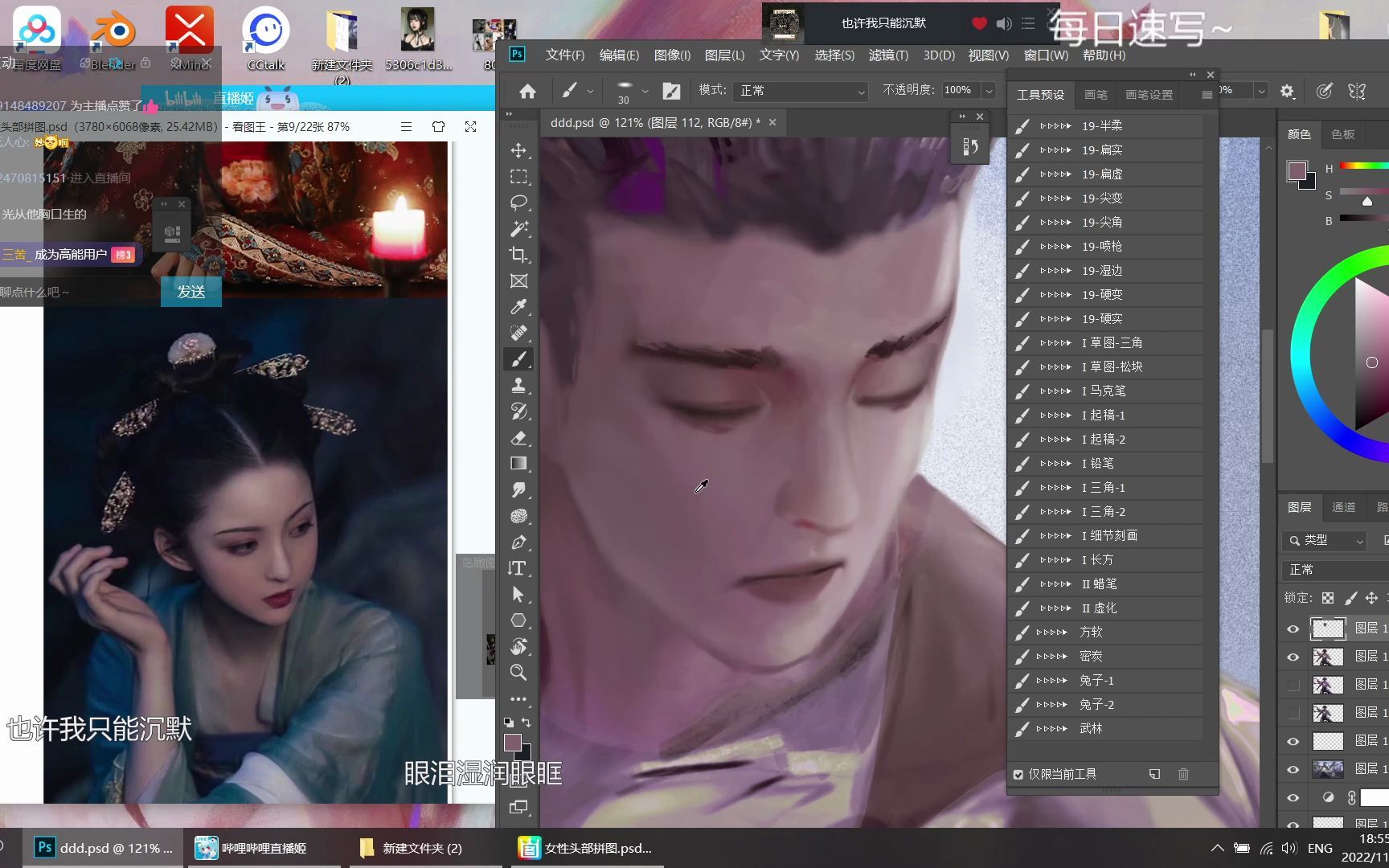Viewport: 1389px width, 868px height.
Task: Toggle visibility of the adjustment layer
Action: (1293, 797)
